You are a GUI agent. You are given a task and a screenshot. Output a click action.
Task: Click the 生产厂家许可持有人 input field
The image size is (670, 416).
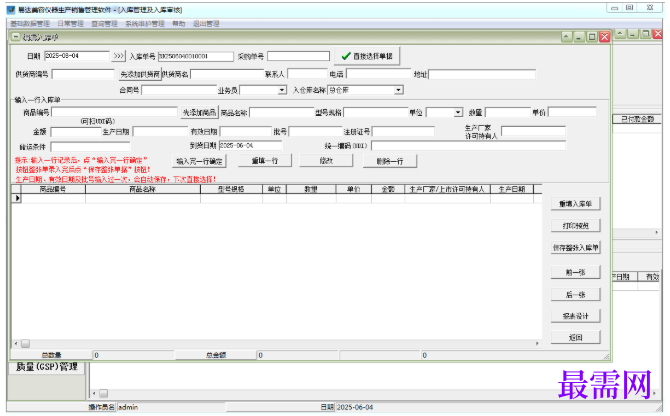click(534, 131)
